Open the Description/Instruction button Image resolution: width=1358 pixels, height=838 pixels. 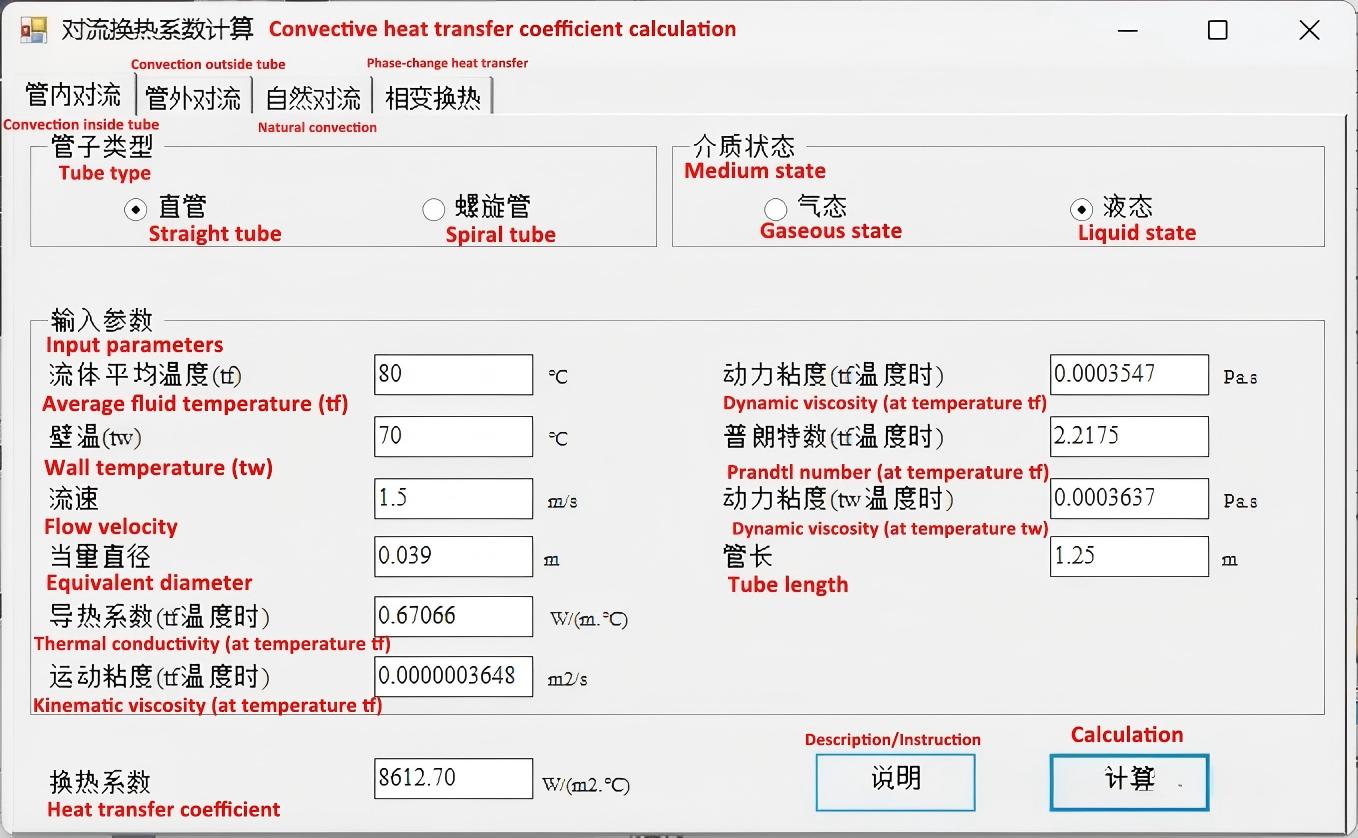tap(895, 781)
